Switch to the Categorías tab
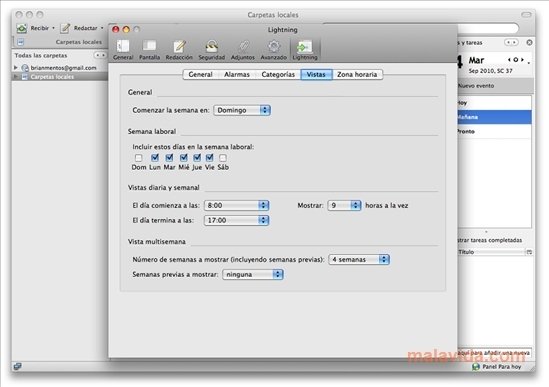The width and height of the screenshot is (549, 387). tap(278, 74)
